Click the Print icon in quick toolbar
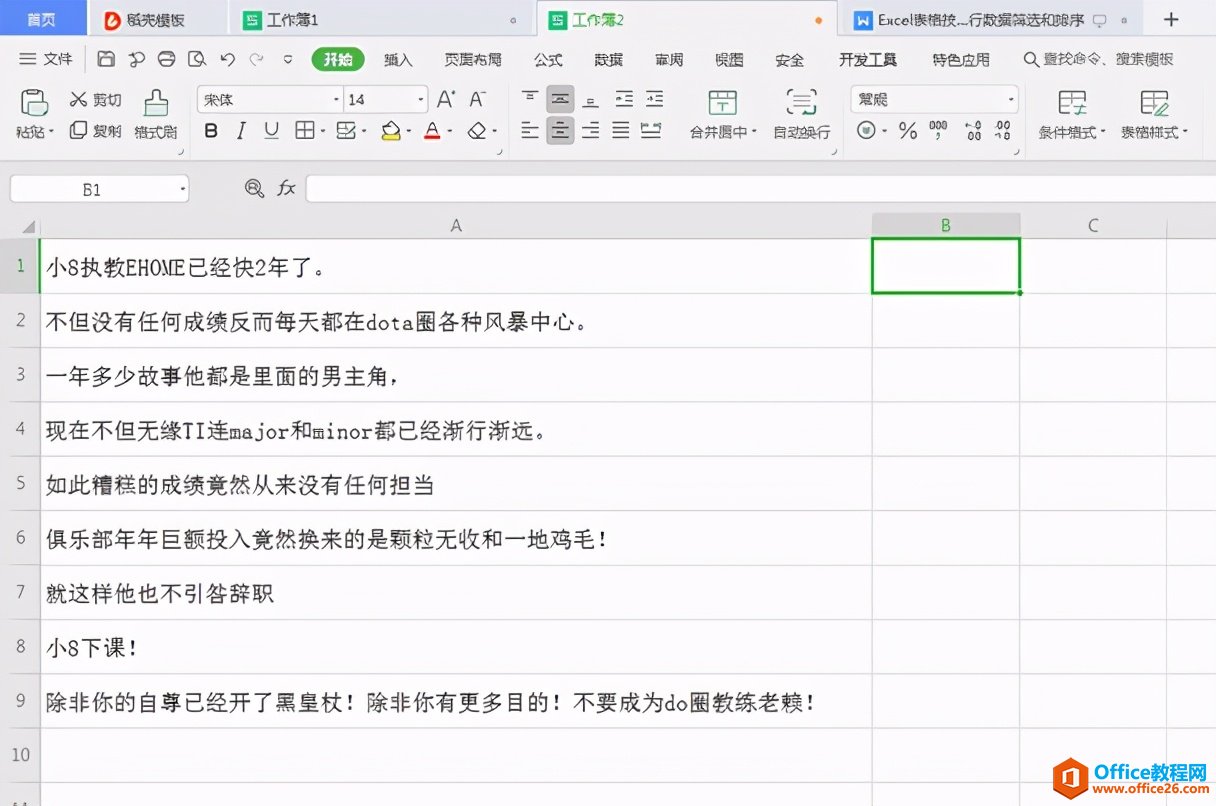 167,60
